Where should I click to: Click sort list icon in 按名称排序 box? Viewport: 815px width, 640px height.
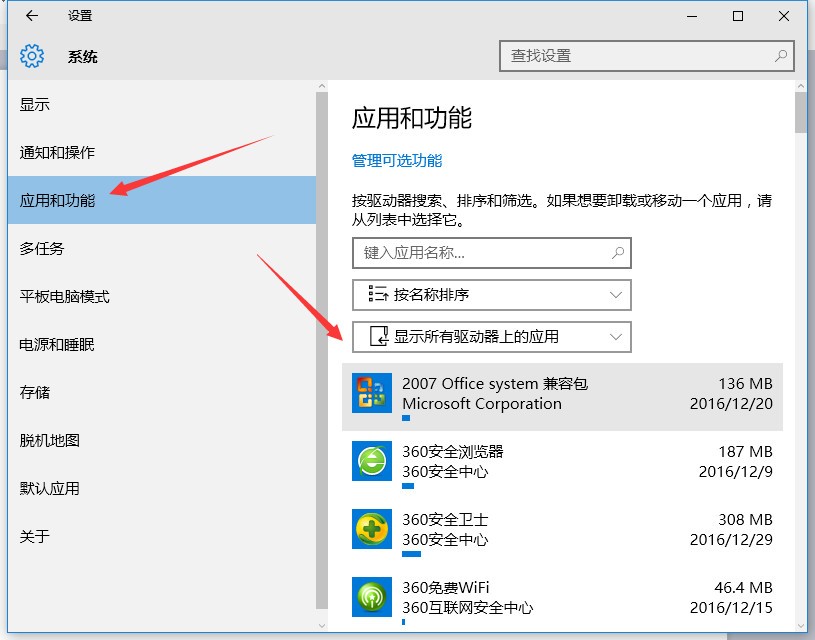click(x=378, y=294)
